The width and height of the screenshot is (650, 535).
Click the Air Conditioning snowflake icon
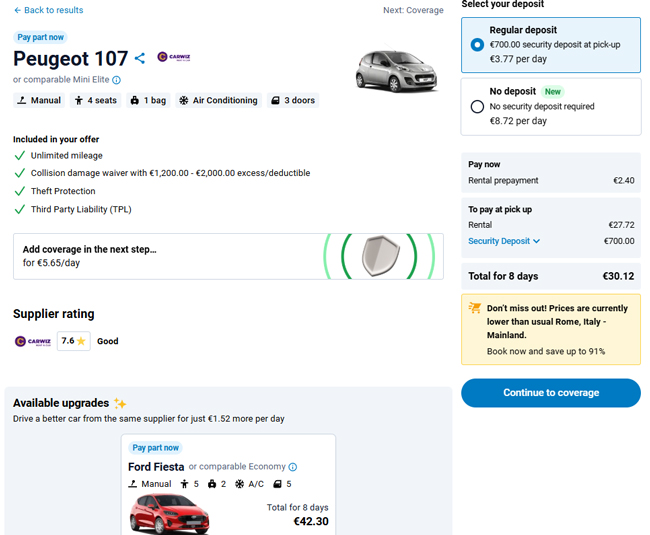(x=184, y=100)
